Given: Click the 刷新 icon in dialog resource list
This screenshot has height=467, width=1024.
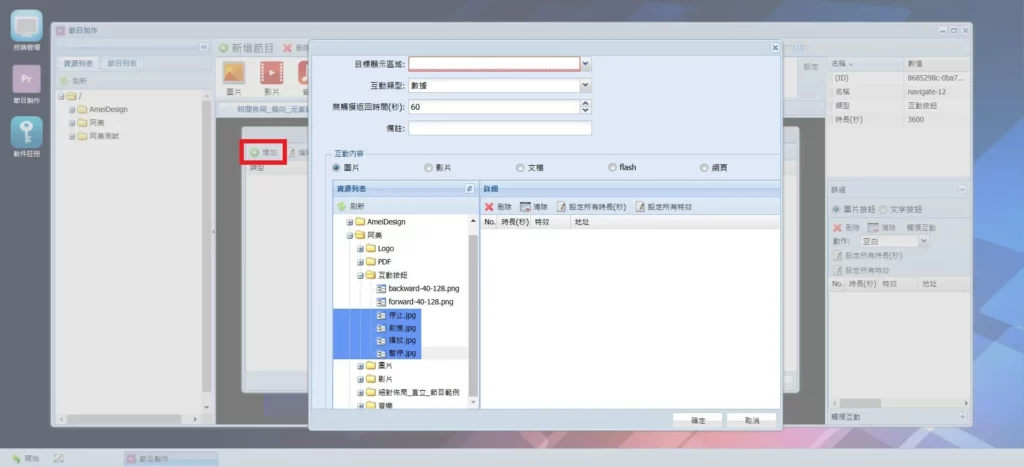Looking at the screenshot, I should point(350,206).
